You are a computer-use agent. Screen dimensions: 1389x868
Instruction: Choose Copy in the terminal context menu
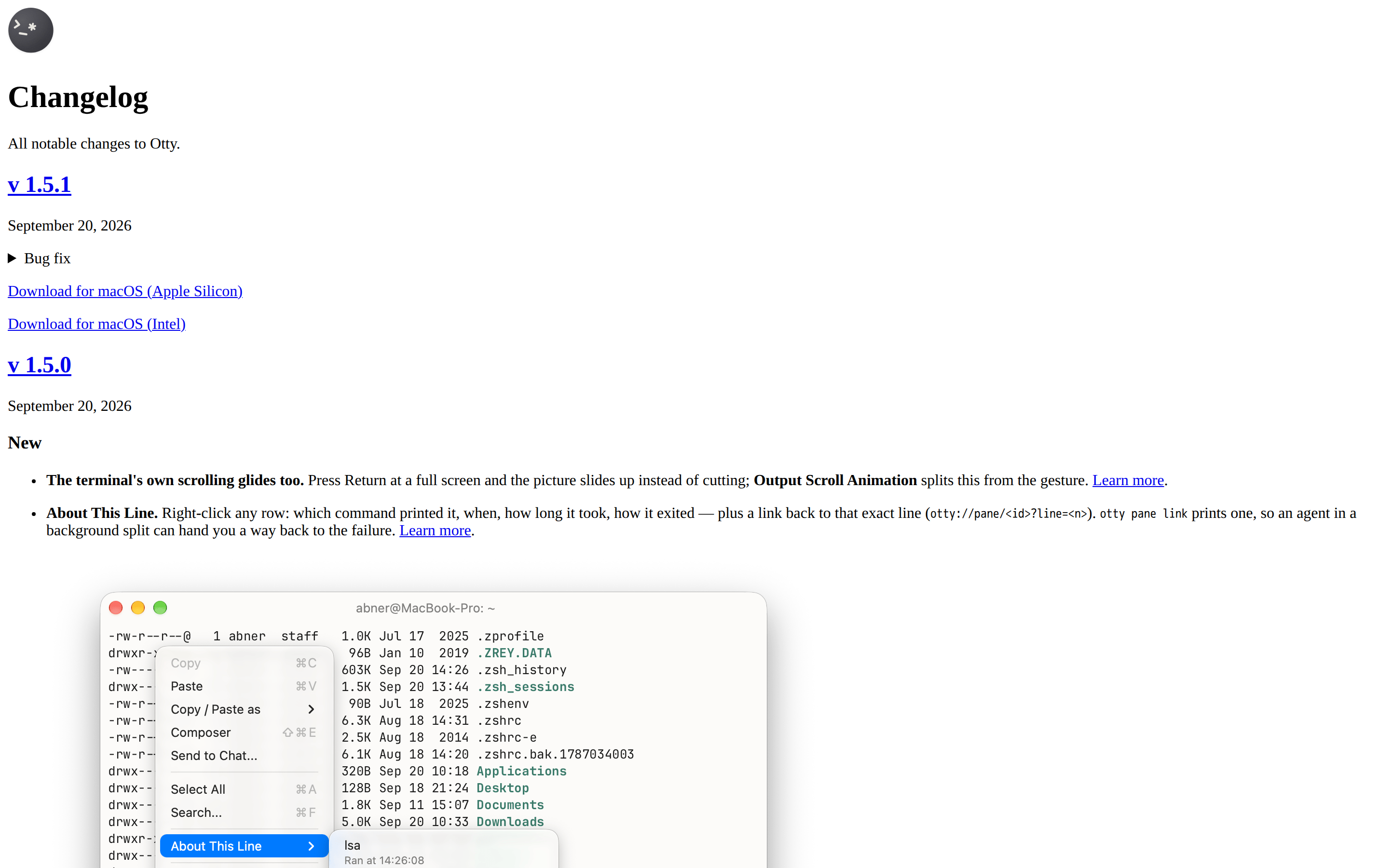(x=244, y=663)
